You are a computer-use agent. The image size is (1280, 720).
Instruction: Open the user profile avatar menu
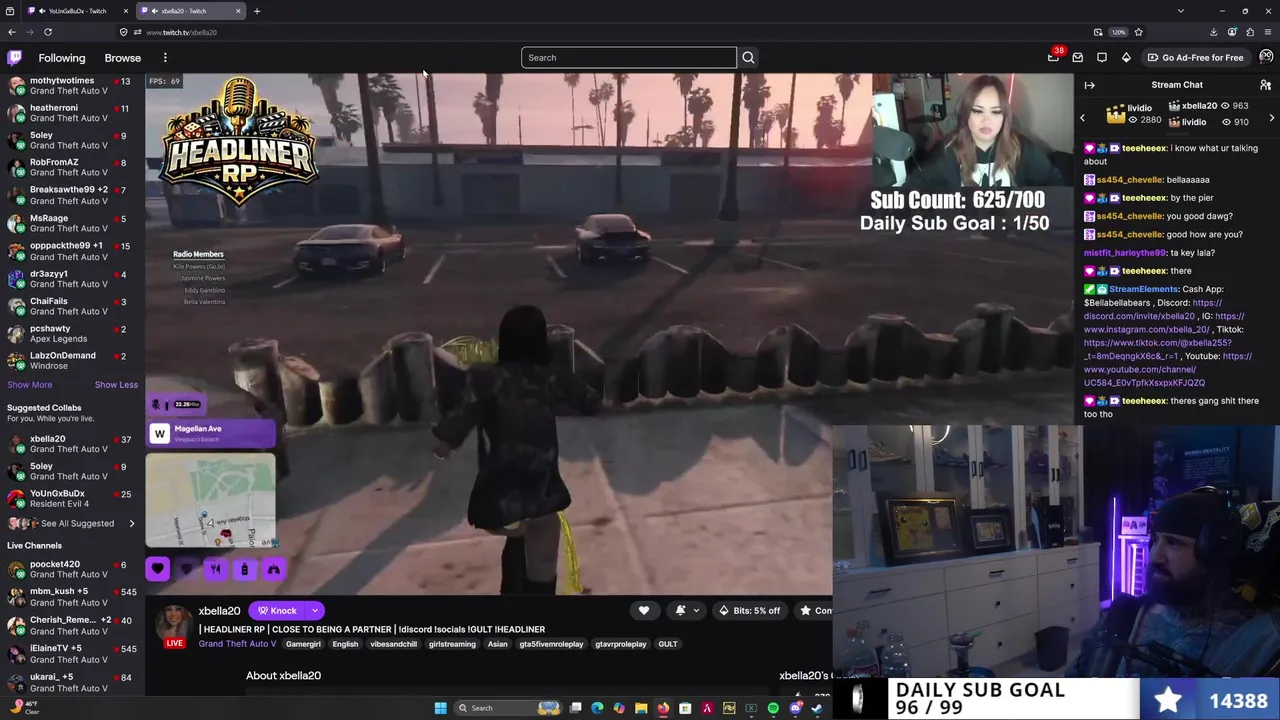1266,57
